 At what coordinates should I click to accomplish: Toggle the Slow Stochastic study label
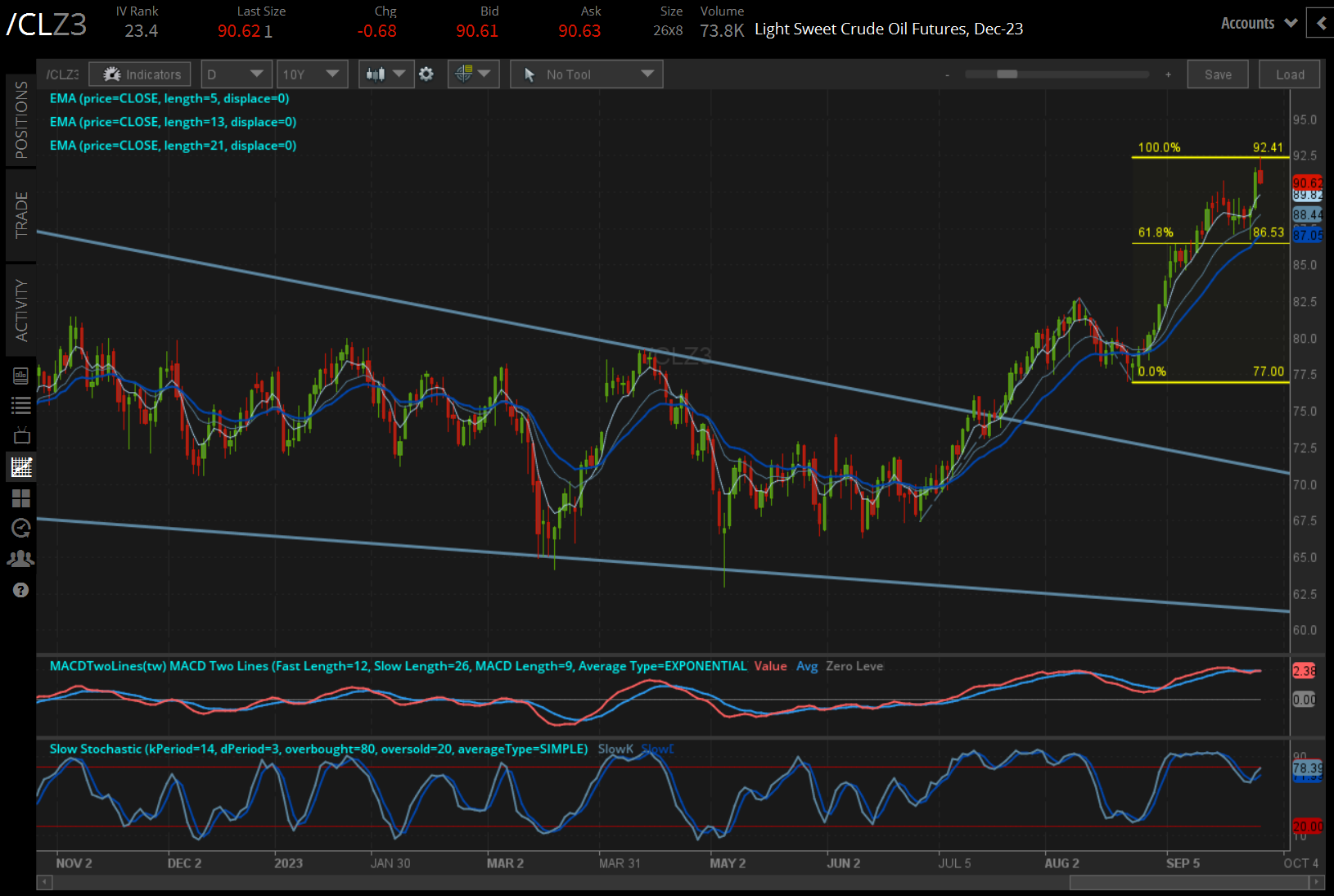pyautogui.click(x=318, y=749)
